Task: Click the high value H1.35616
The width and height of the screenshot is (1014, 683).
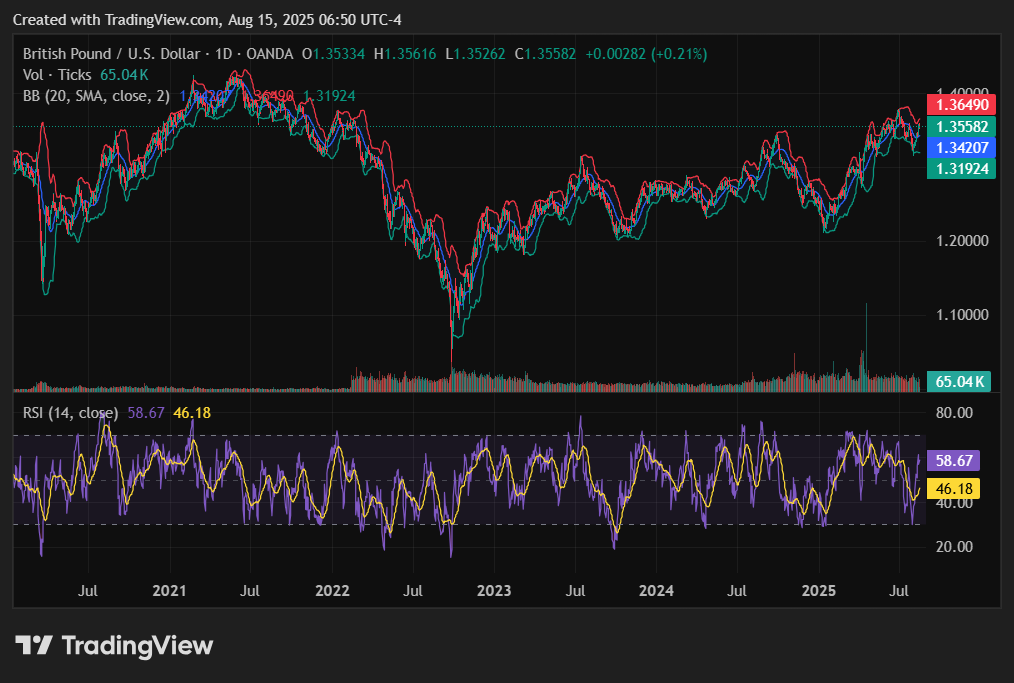Action: pos(405,54)
